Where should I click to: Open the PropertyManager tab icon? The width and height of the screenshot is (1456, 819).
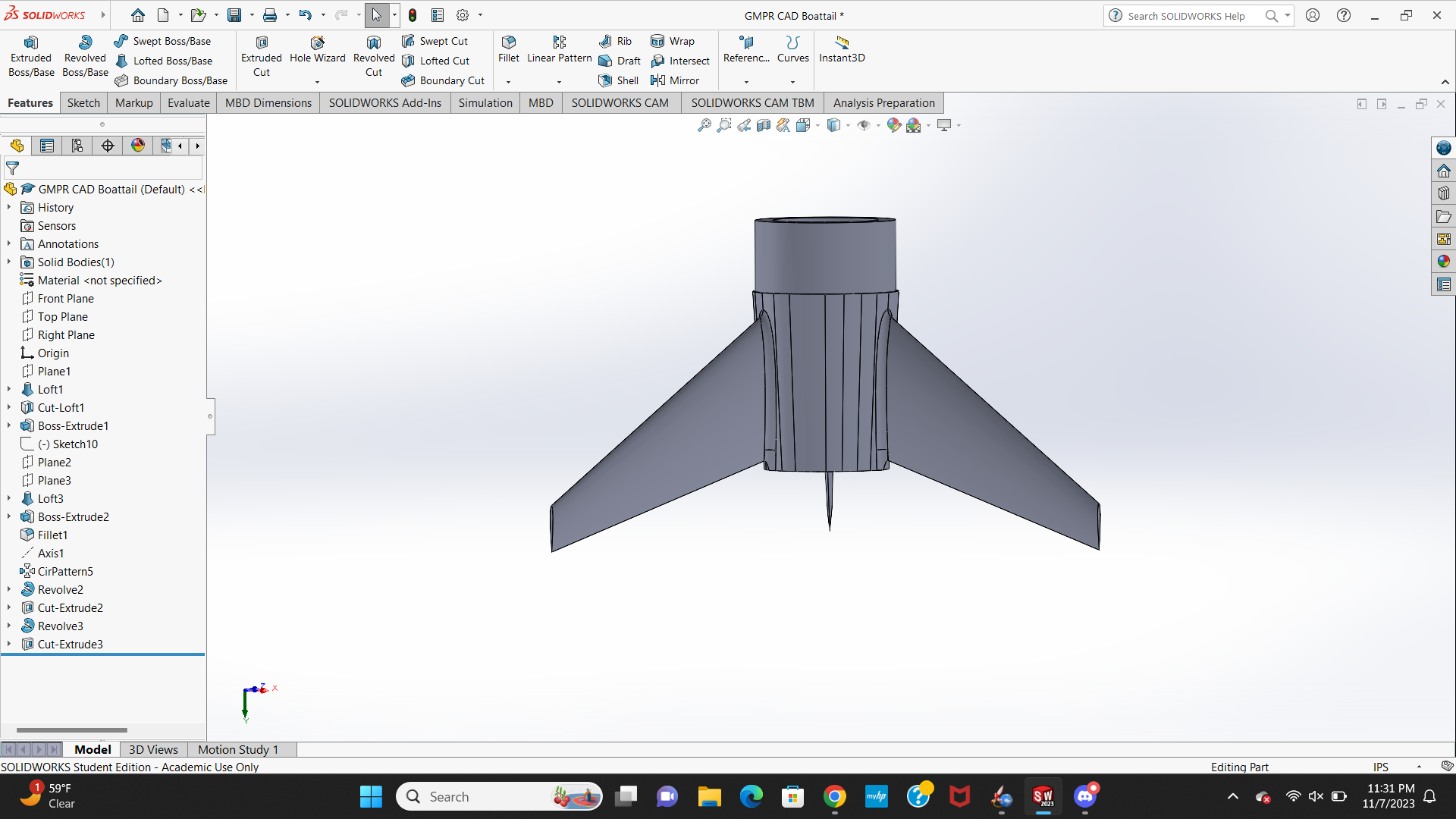click(47, 146)
